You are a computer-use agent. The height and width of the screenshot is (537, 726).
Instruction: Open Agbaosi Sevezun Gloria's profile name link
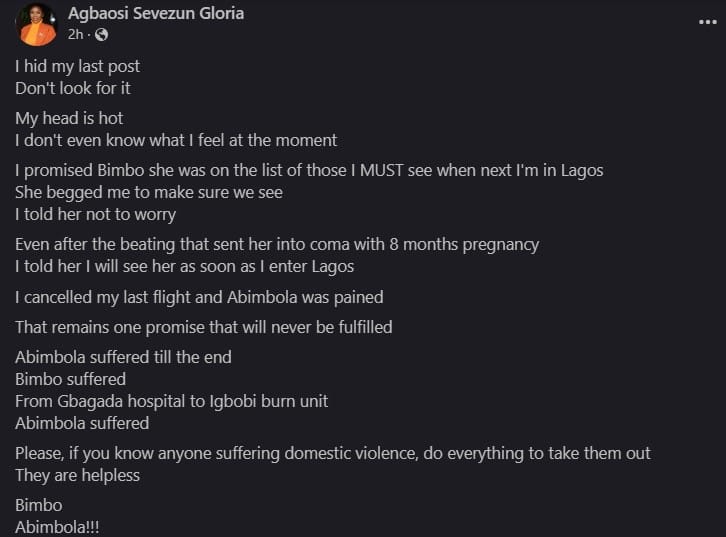click(x=155, y=14)
